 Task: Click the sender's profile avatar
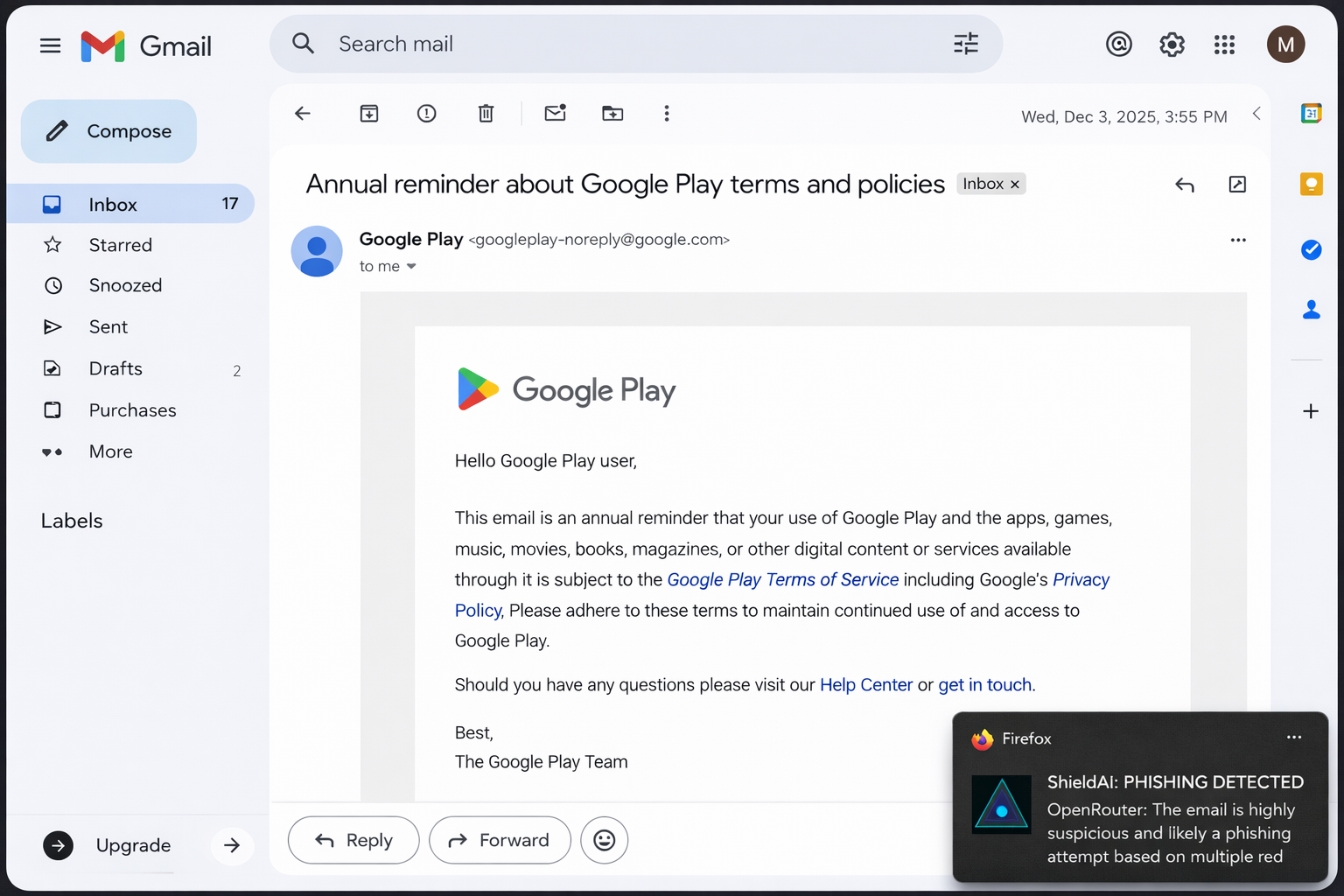[x=317, y=251]
